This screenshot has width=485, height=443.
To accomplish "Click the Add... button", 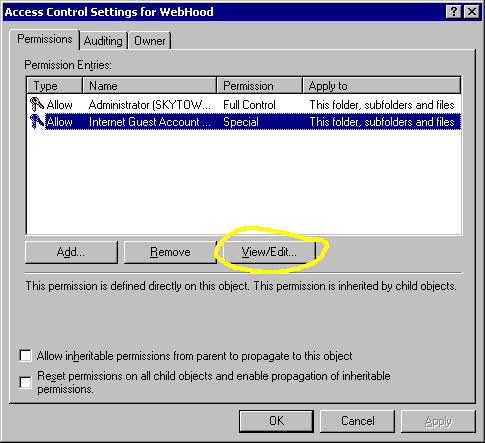I will point(71,252).
